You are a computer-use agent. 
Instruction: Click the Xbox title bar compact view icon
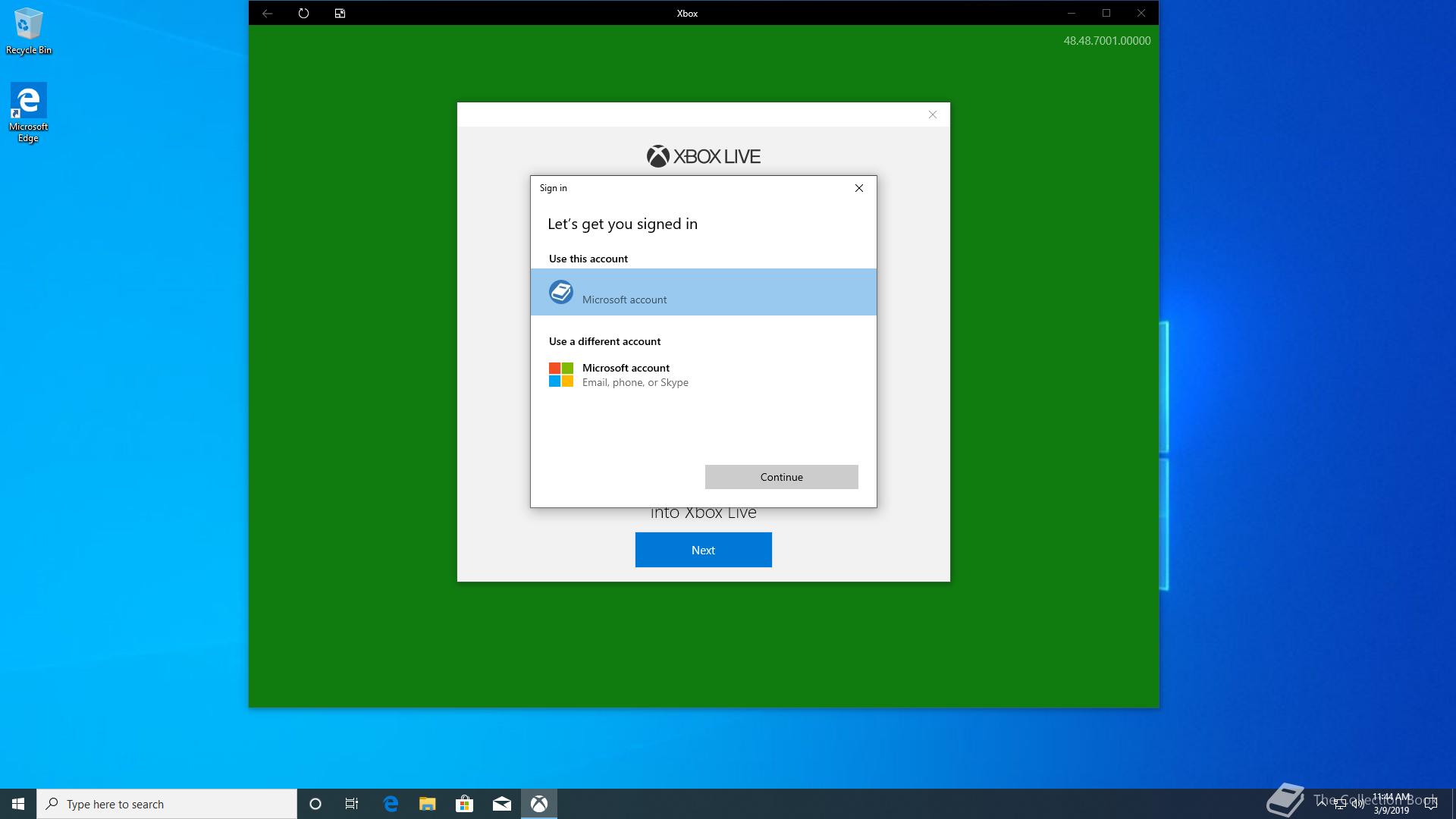(x=340, y=13)
